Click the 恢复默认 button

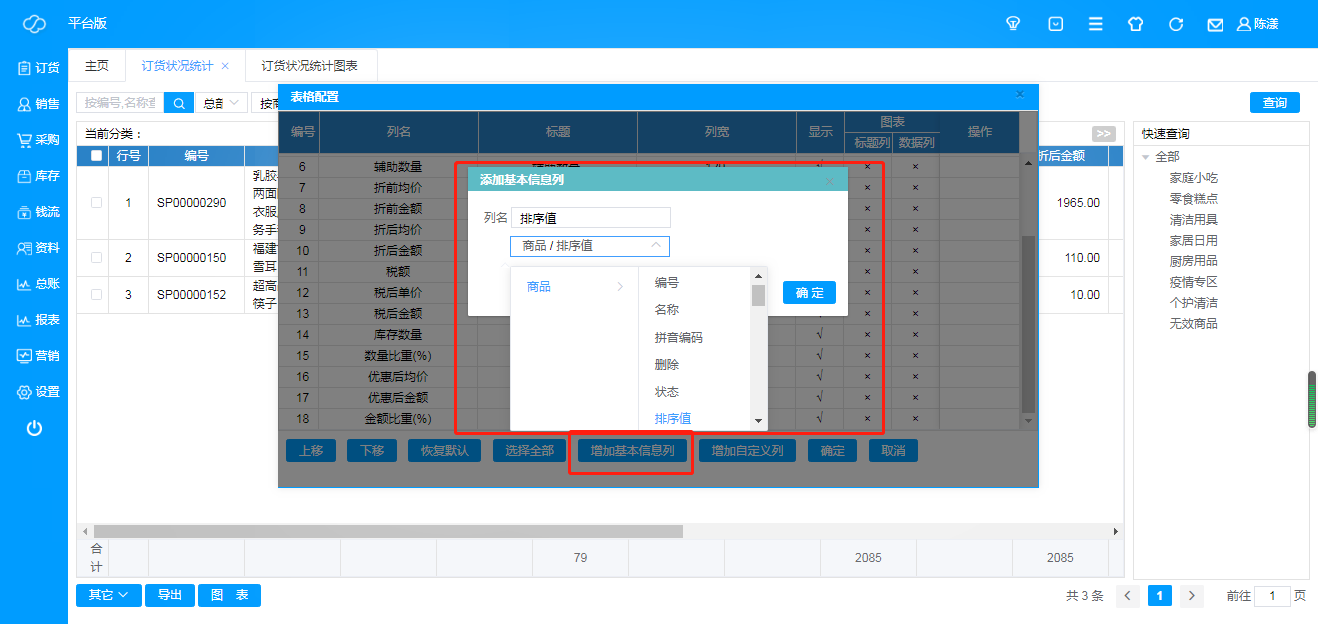(445, 451)
